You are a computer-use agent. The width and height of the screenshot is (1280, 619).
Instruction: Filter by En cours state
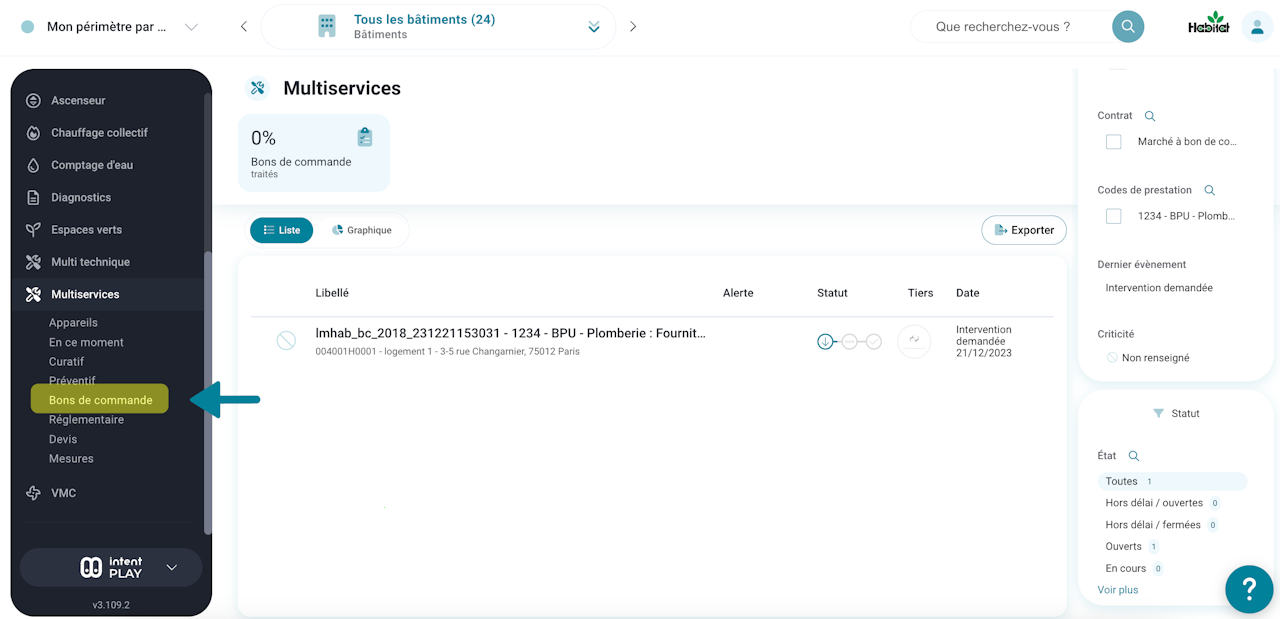[1133, 569]
